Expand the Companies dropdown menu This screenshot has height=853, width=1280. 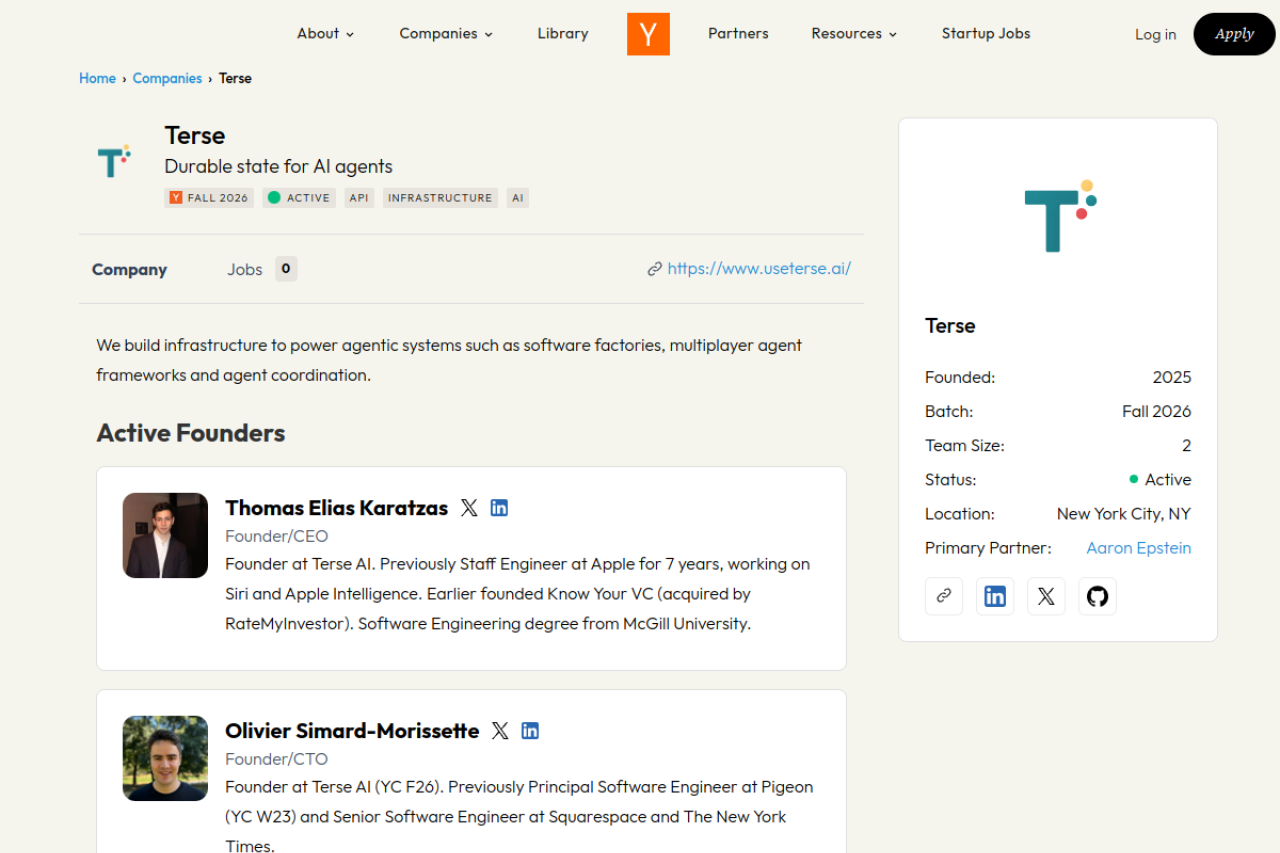coord(446,34)
